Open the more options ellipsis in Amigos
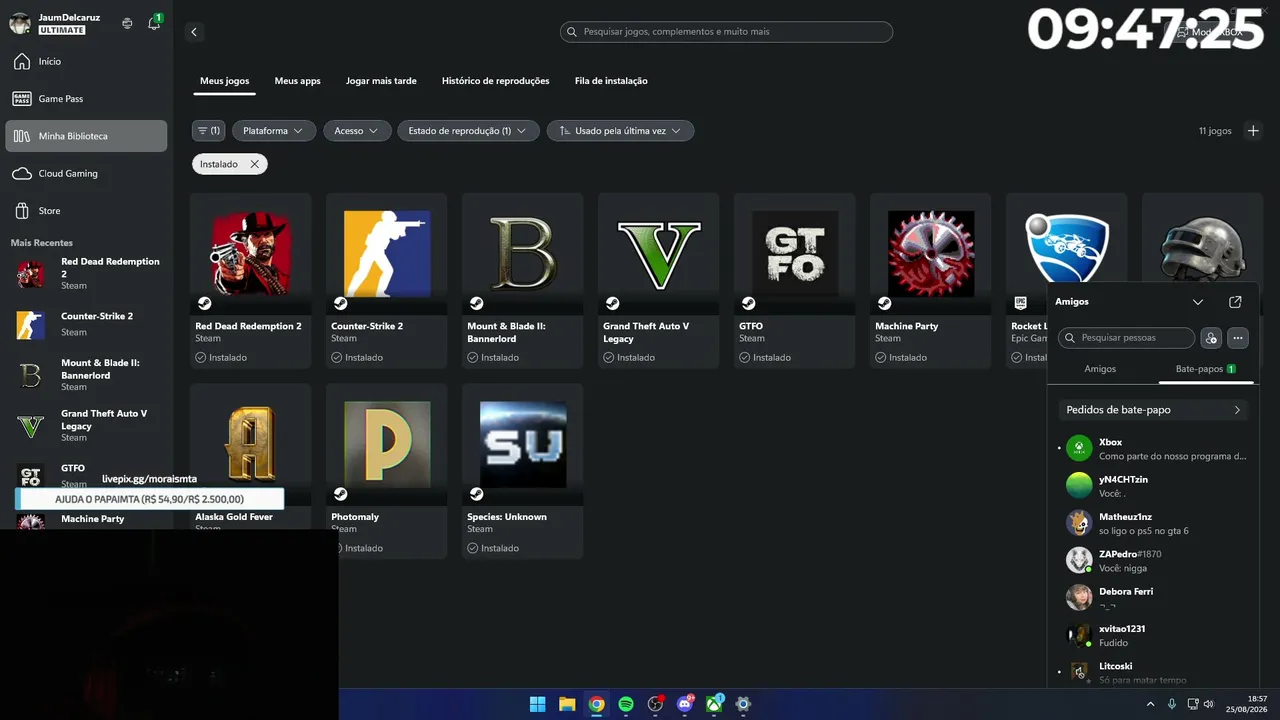The width and height of the screenshot is (1280, 720). coord(1238,338)
